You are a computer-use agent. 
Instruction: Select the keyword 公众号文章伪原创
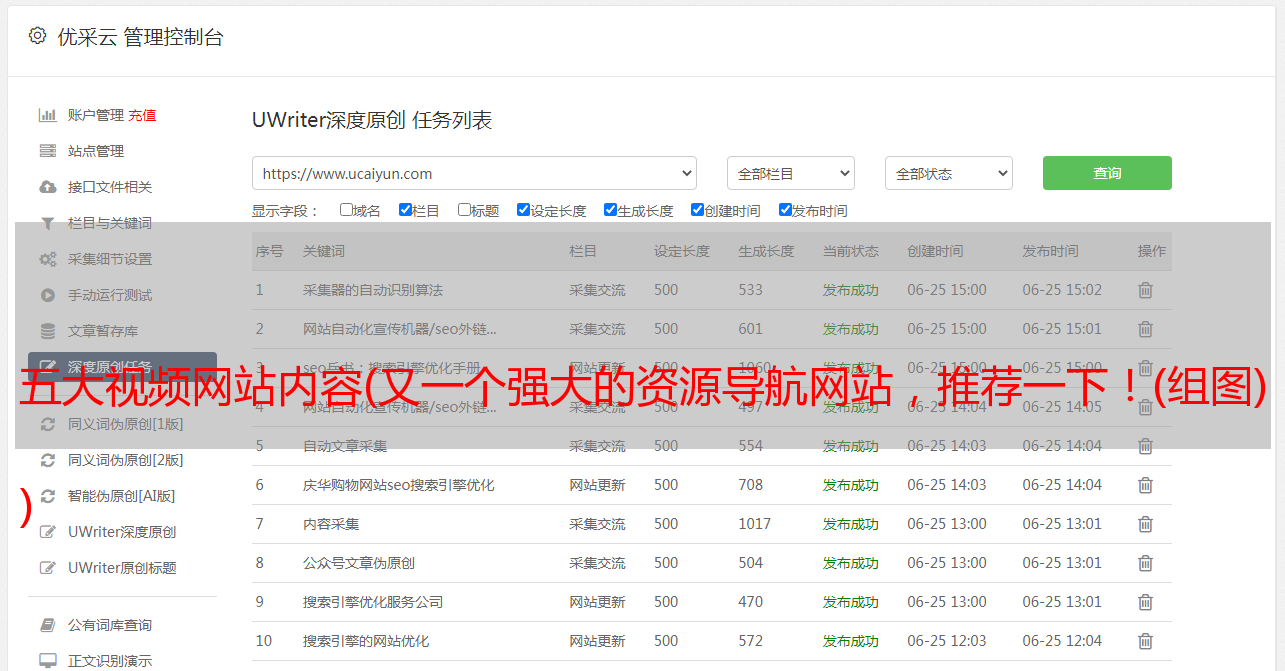coord(359,563)
